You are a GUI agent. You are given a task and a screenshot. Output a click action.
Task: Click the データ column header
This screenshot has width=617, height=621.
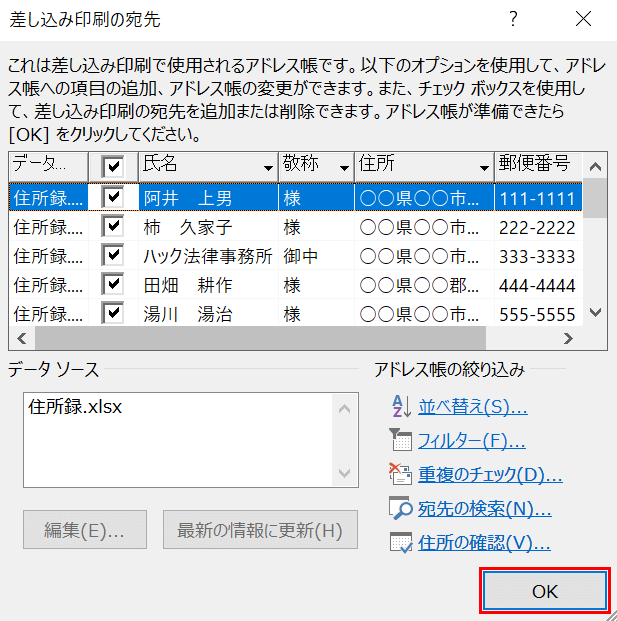click(48, 166)
